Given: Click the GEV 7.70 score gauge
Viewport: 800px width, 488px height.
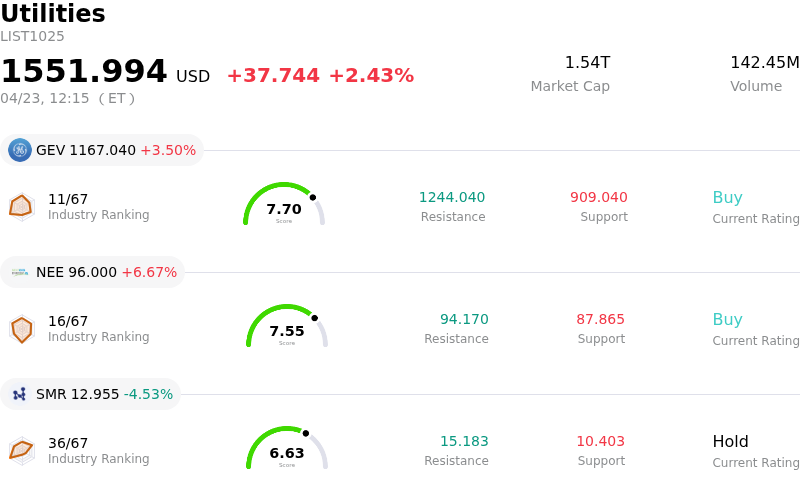Looking at the screenshot, I should [x=284, y=206].
